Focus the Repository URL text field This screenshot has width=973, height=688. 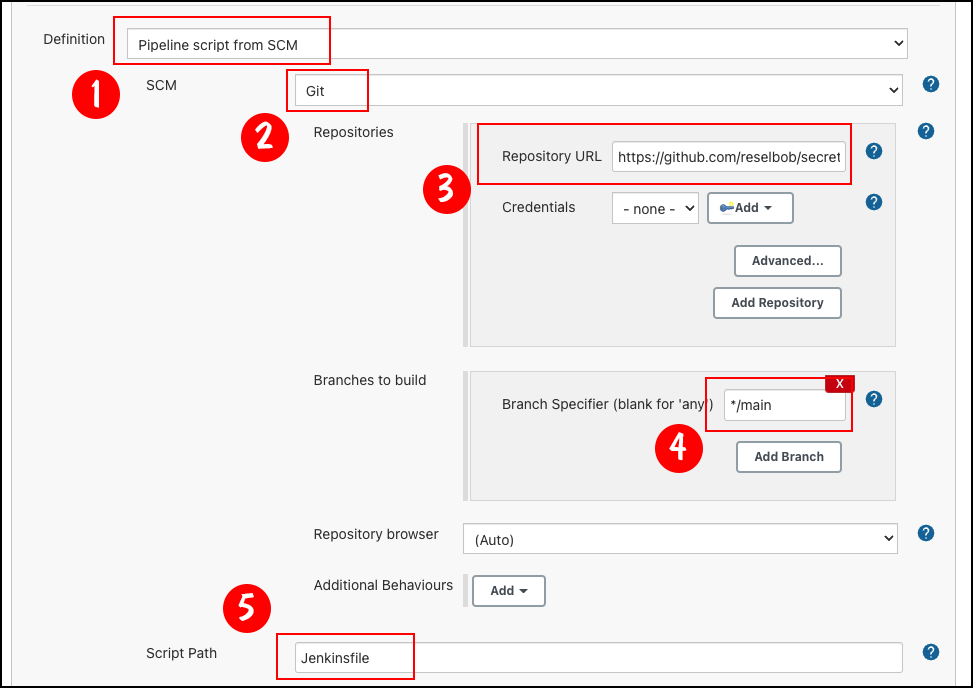pyautogui.click(x=729, y=157)
